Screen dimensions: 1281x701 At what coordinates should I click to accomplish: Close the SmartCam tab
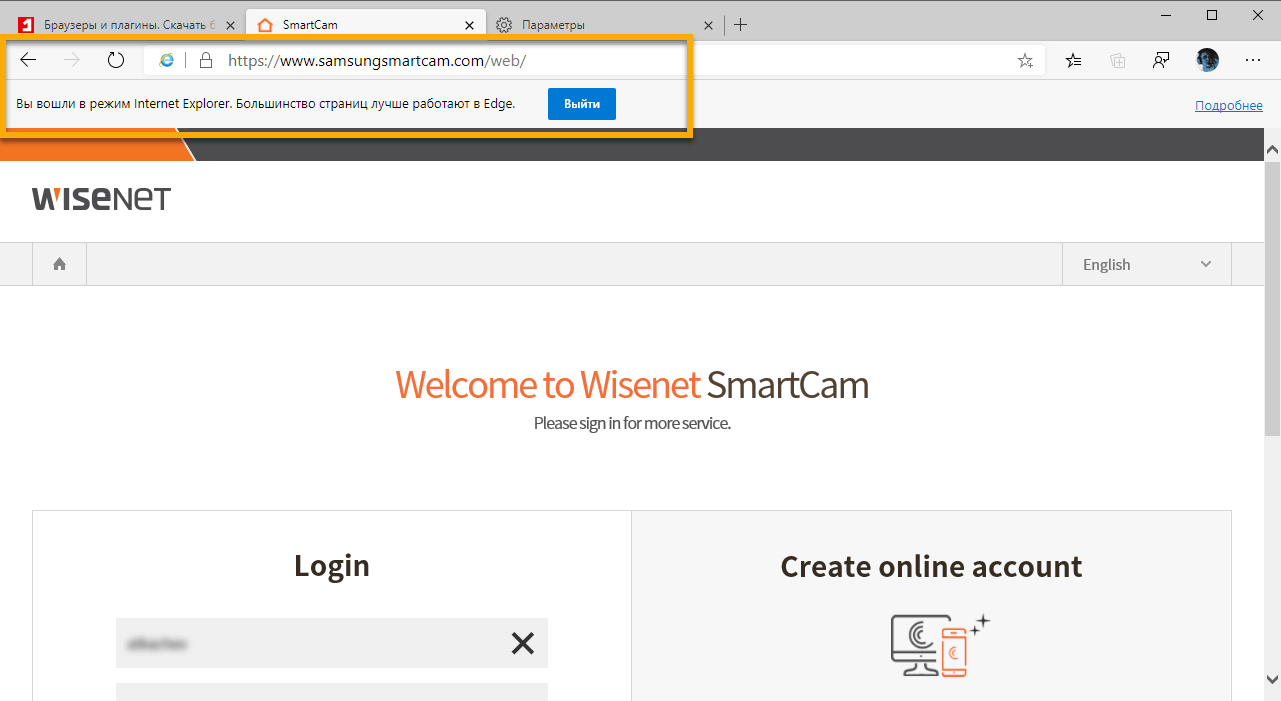coord(469,25)
